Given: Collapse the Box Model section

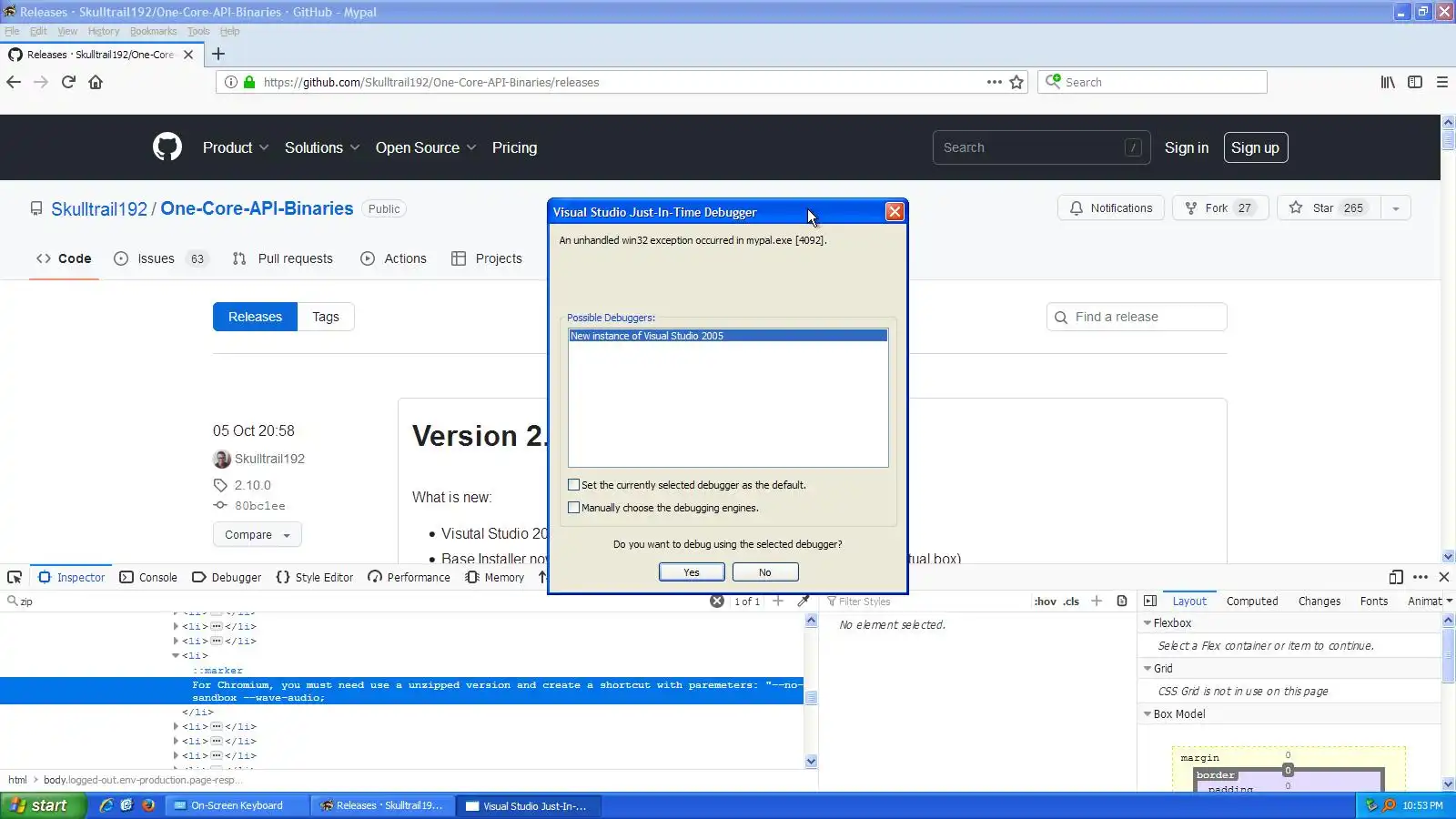Looking at the screenshot, I should (1148, 714).
